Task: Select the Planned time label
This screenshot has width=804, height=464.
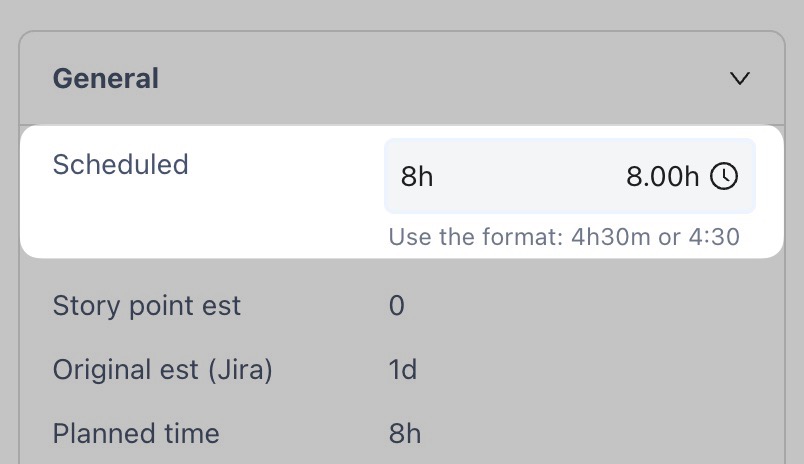Action: coord(135,434)
